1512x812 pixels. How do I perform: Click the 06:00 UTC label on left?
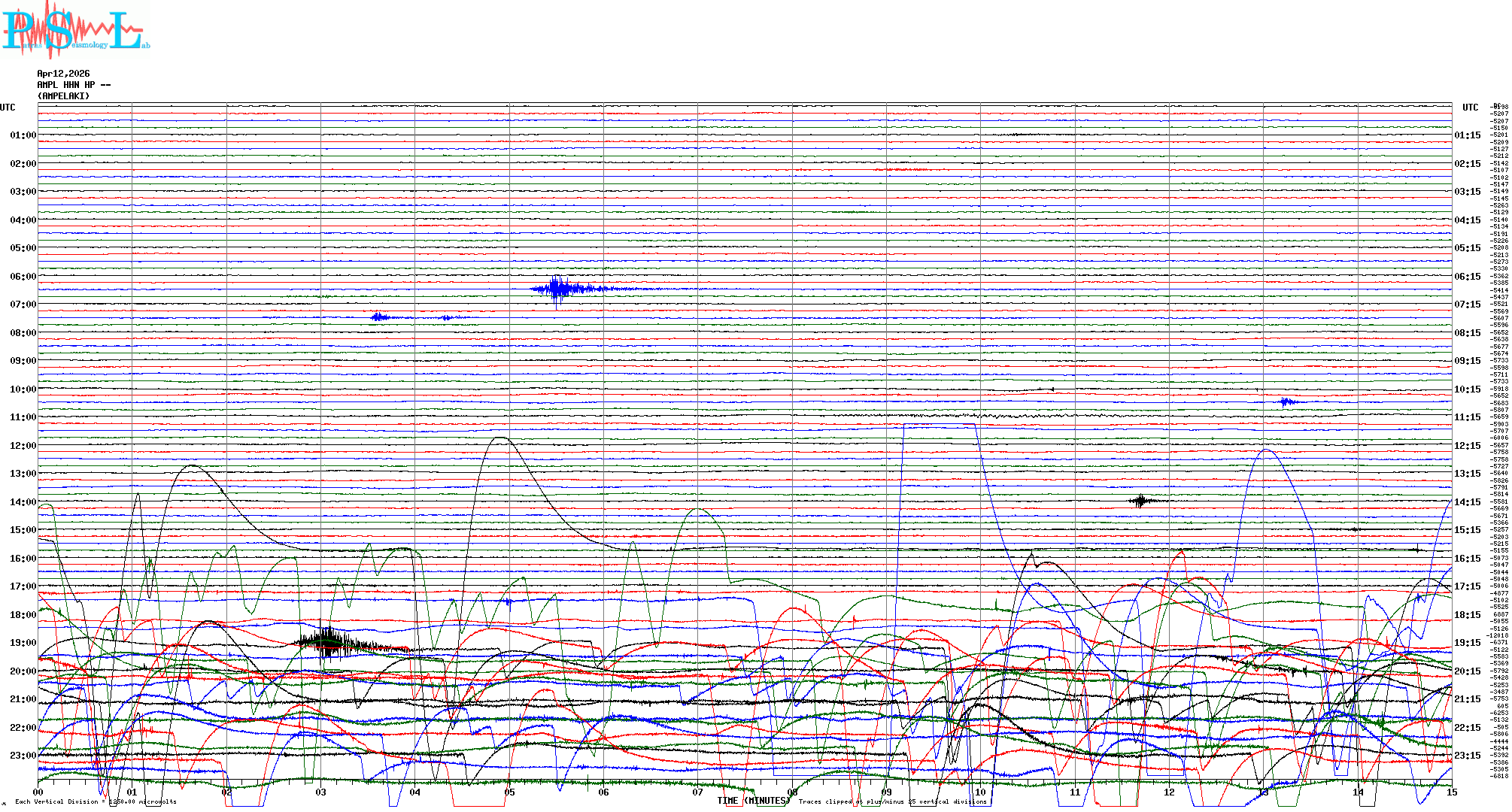[23, 277]
